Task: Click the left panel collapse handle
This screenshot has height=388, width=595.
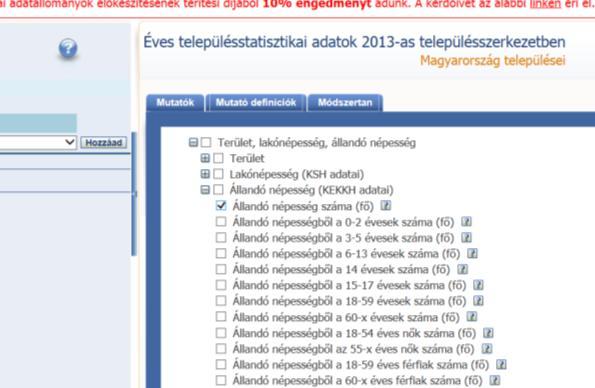Action: click(134, 194)
